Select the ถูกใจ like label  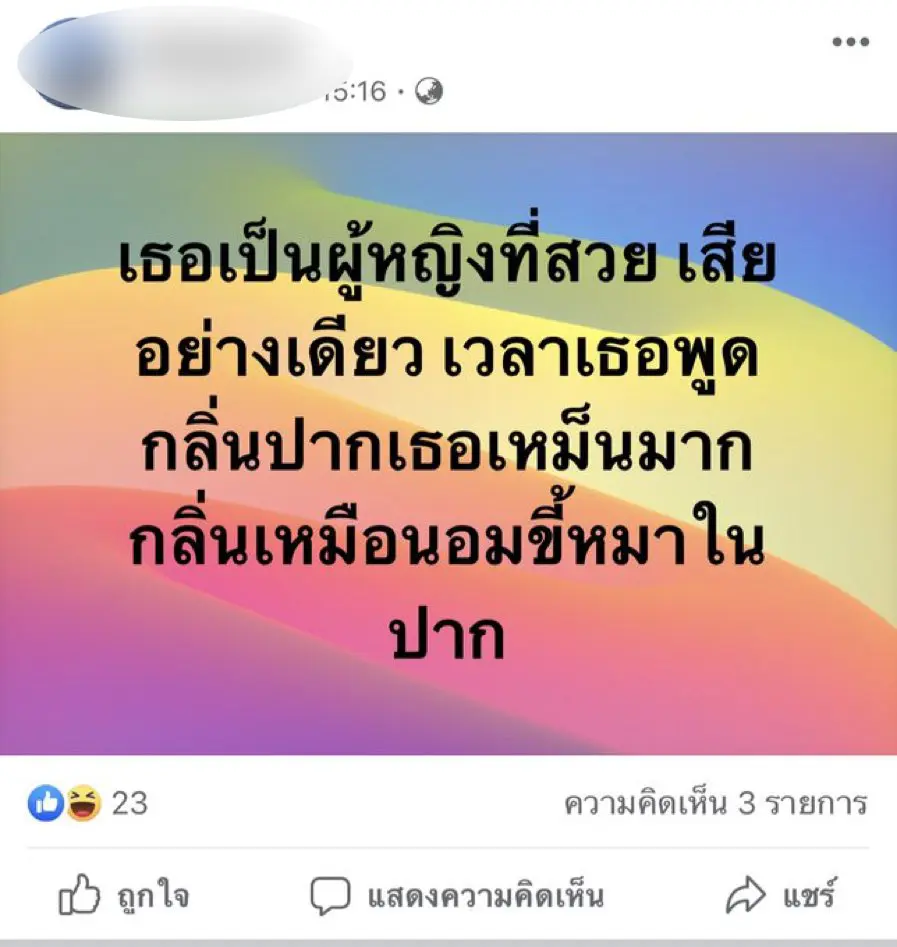(153, 896)
